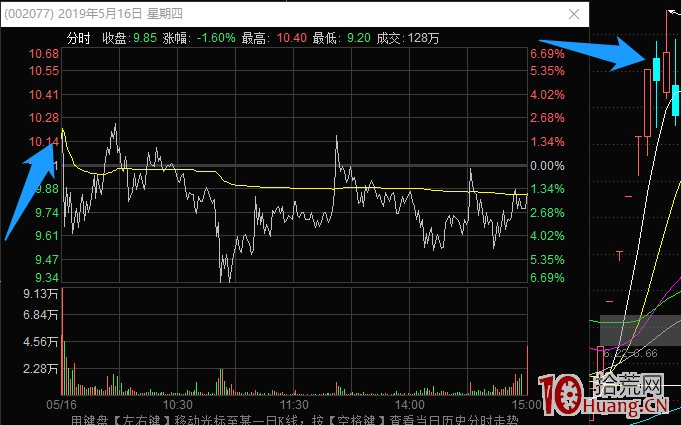The image size is (681, 425).
Task: Click time axis label 14:00
Action: (x=410, y=405)
